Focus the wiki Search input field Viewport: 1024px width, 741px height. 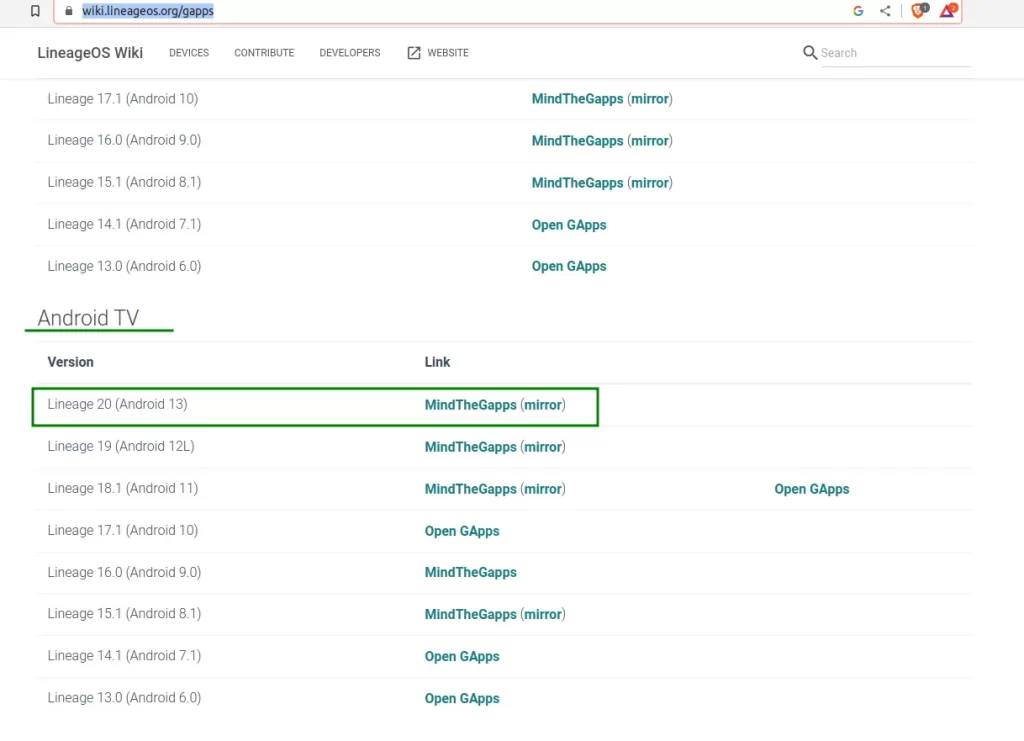click(895, 53)
